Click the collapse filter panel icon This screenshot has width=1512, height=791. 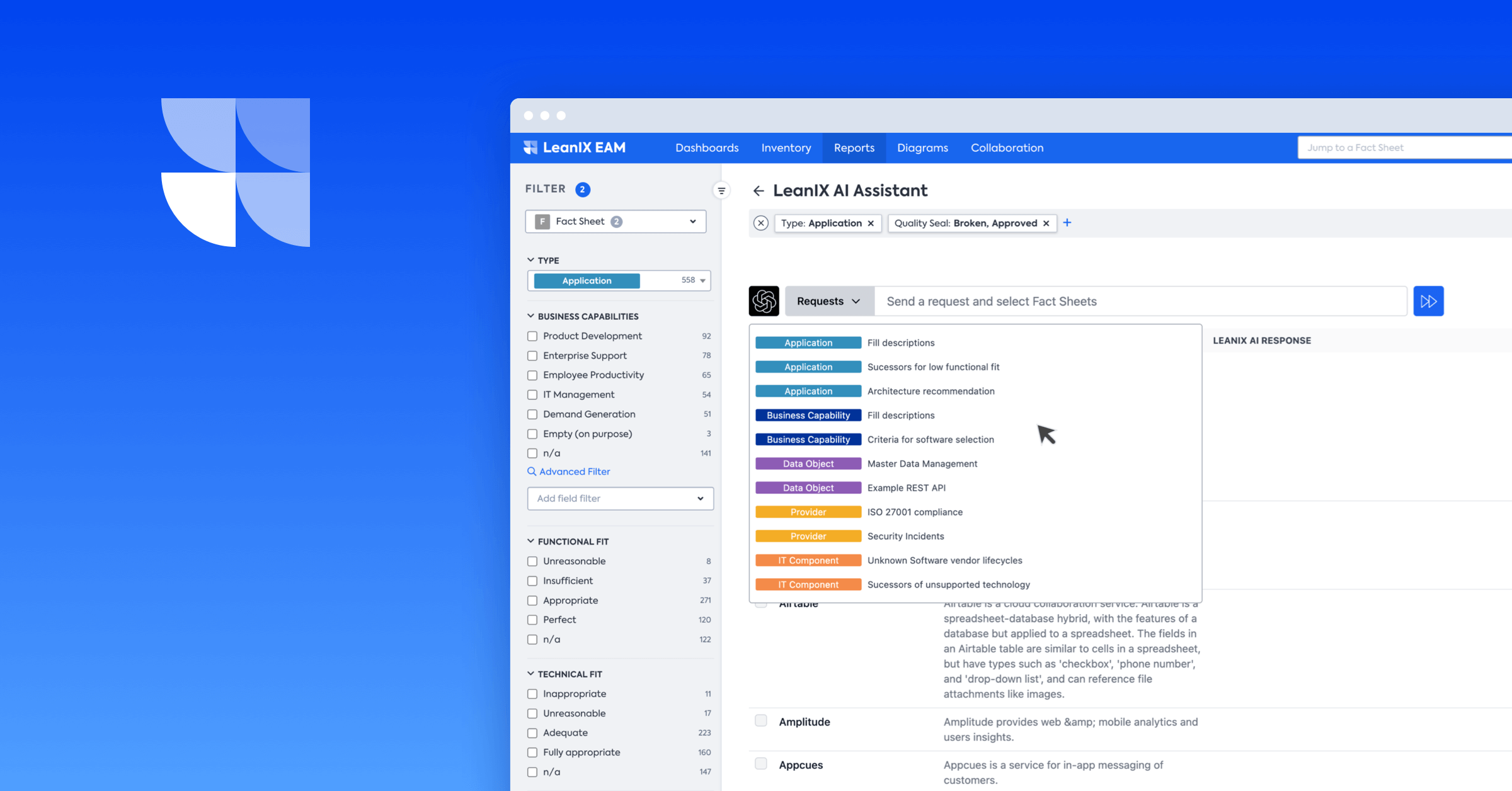721,190
